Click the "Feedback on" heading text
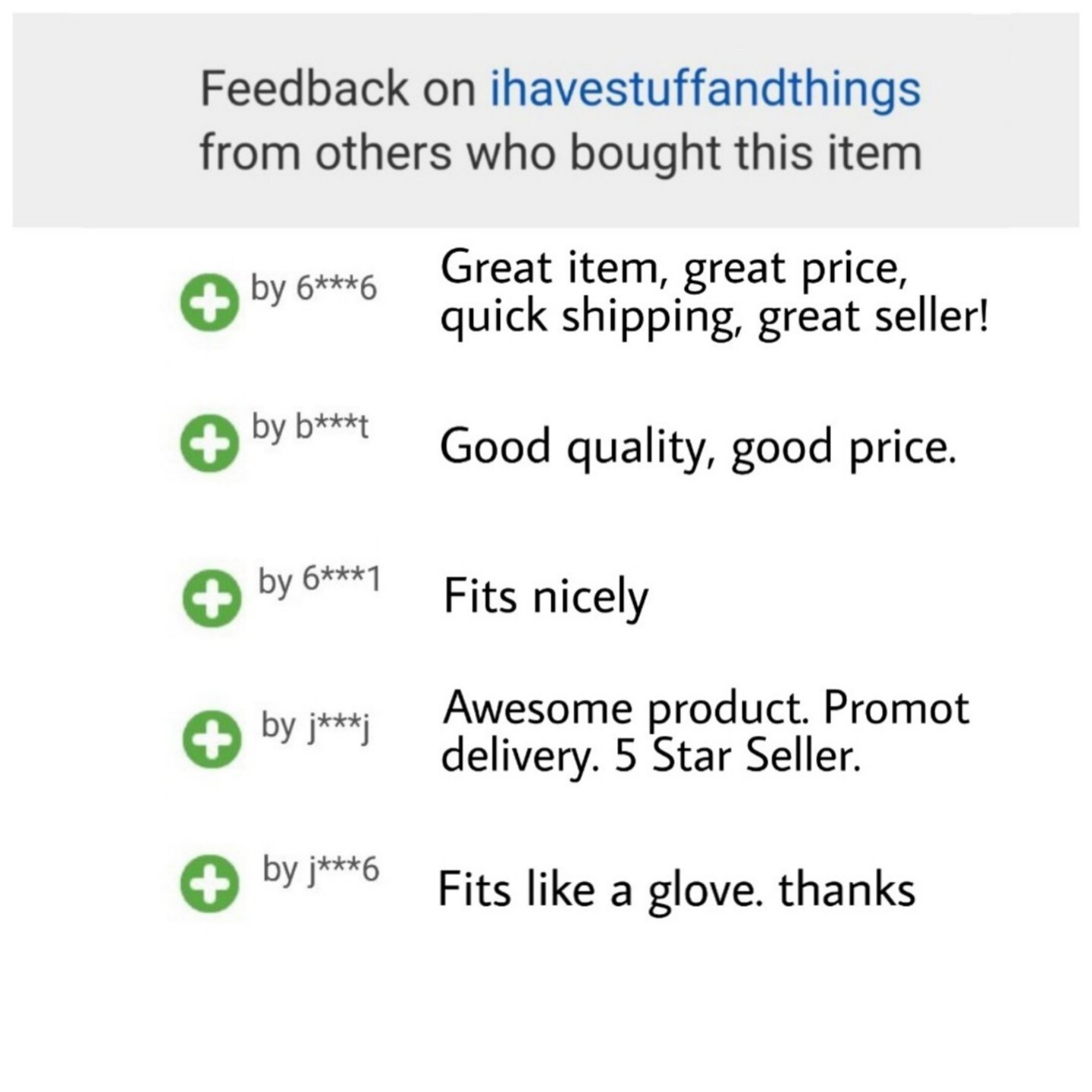Screen dimensions: 1092x1092 tap(337, 89)
